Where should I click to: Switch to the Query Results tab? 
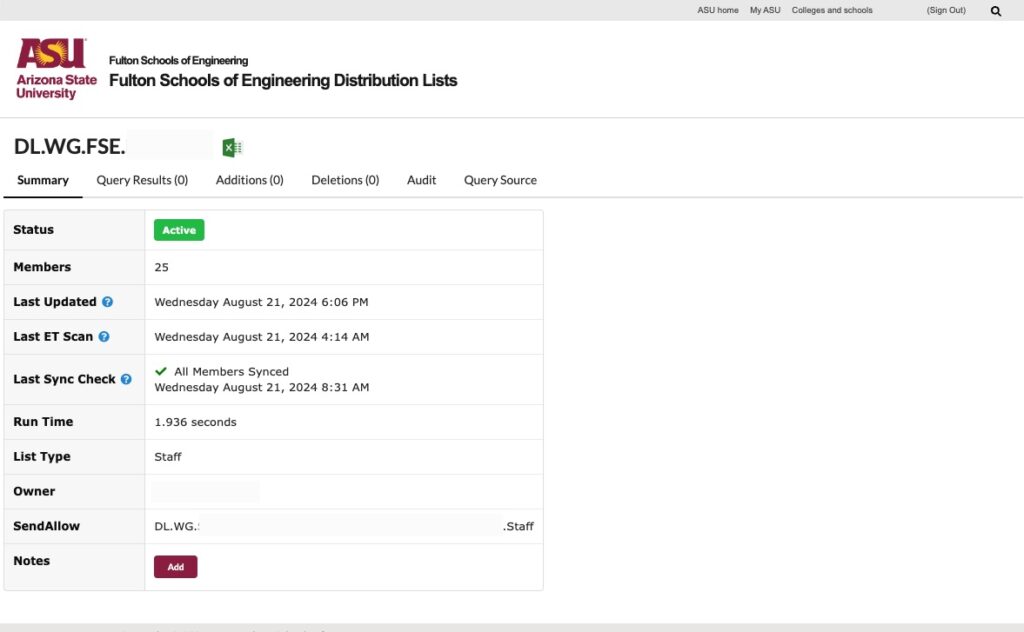141,180
